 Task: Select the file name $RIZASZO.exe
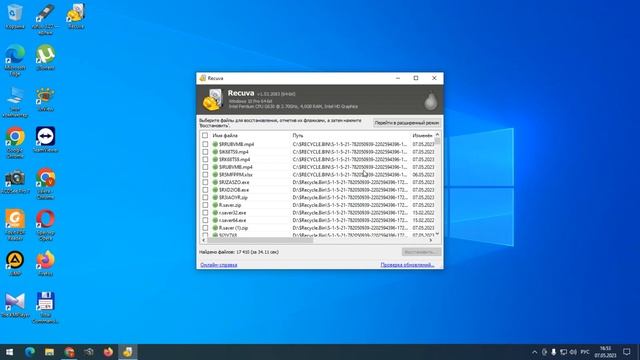[234, 182]
